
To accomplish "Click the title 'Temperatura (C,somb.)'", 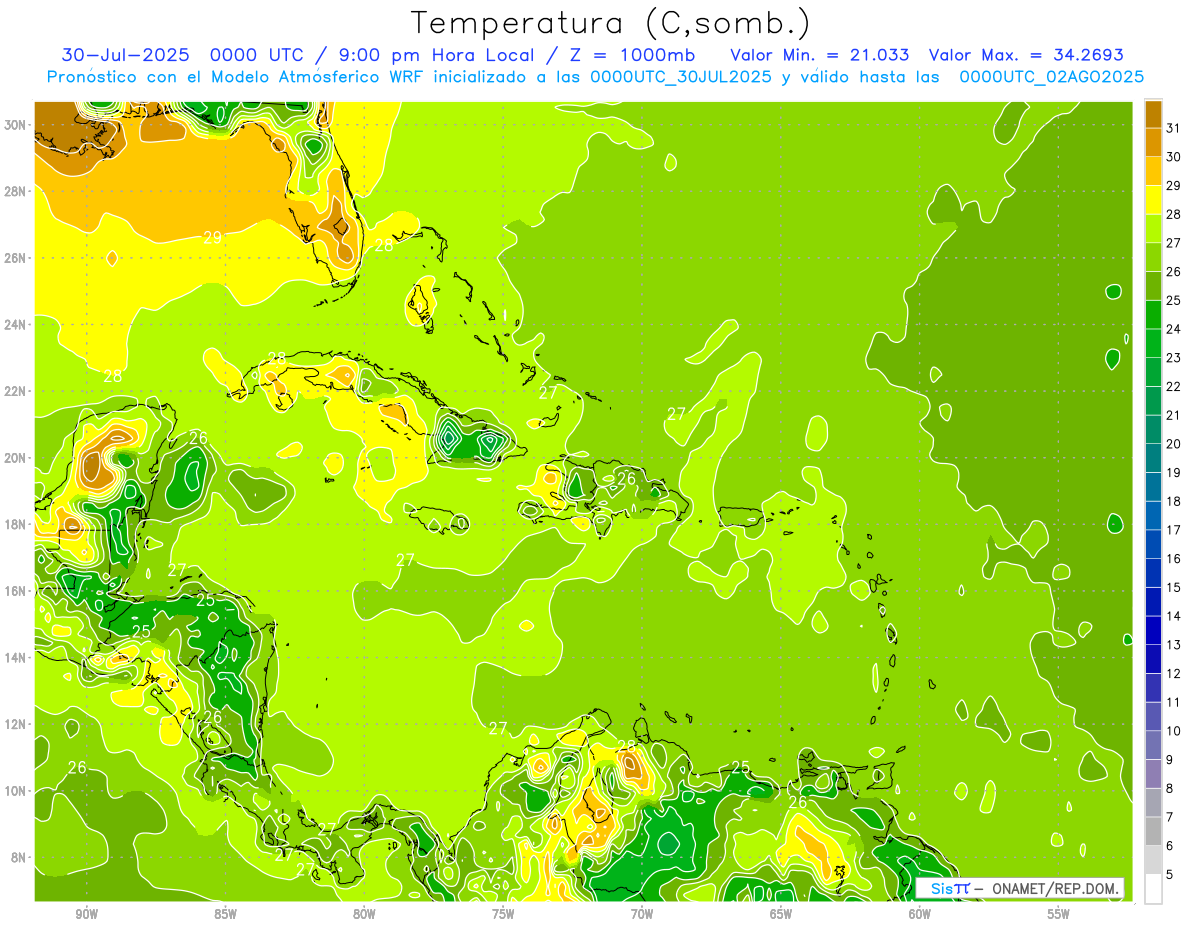I will [x=610, y=23].
